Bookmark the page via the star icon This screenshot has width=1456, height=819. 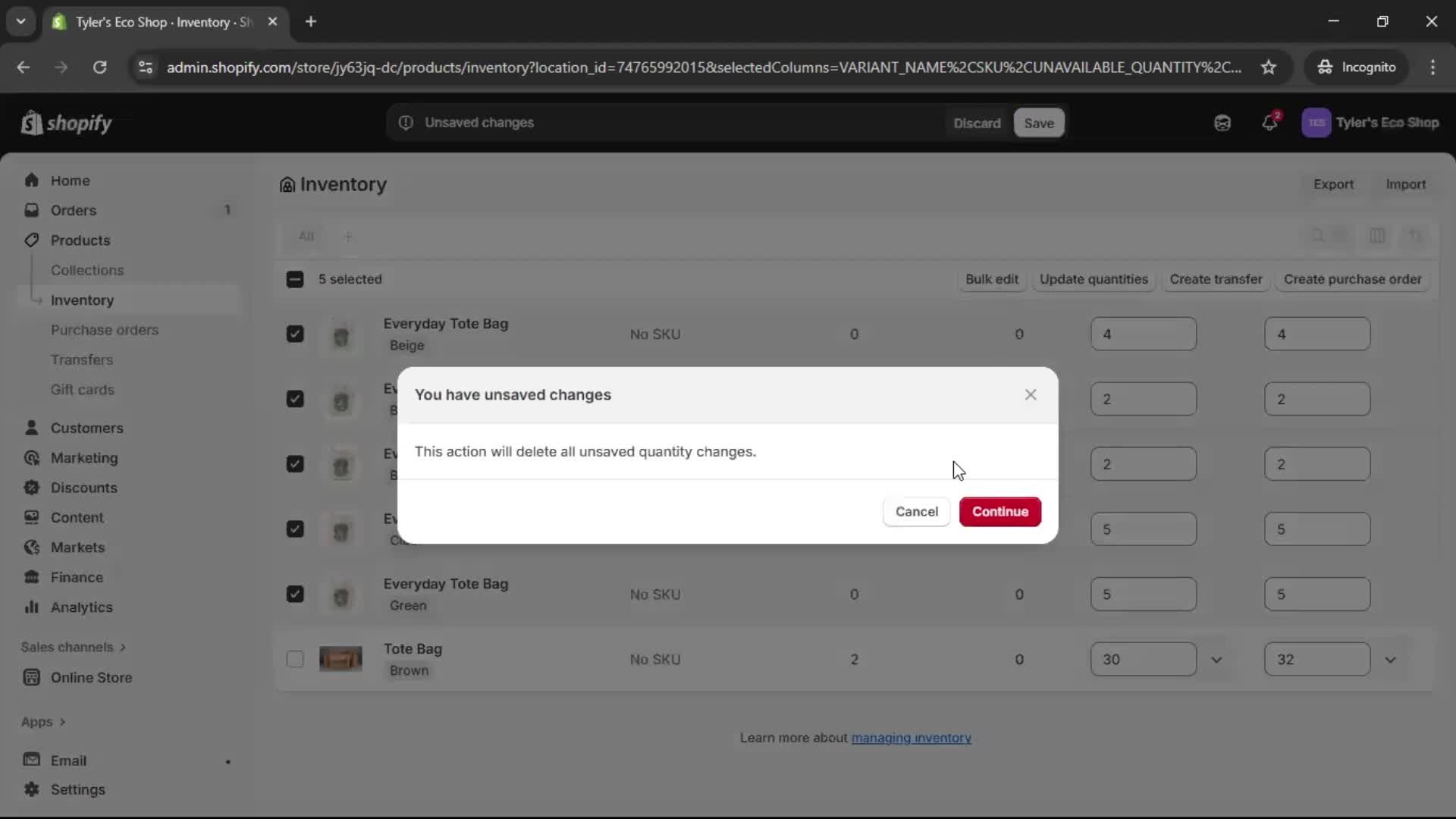click(x=1269, y=67)
